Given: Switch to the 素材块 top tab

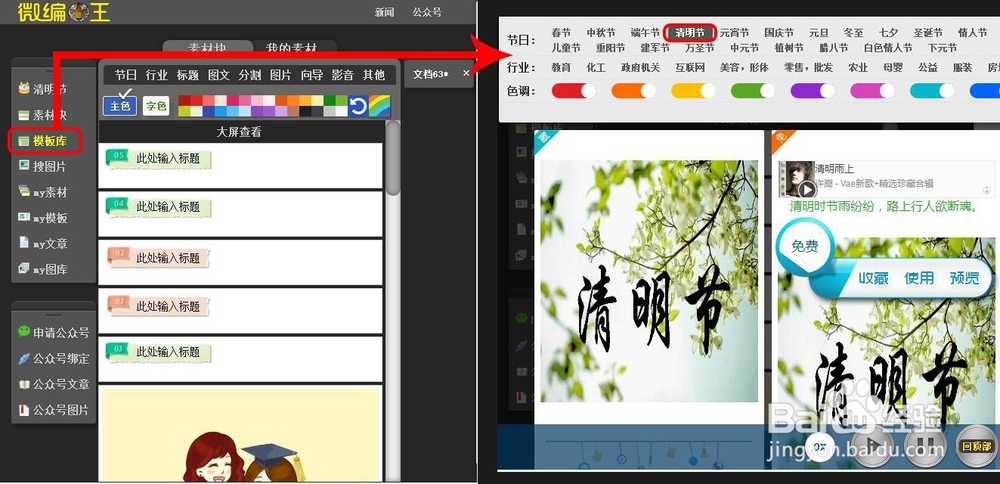Looking at the screenshot, I should (x=207, y=48).
